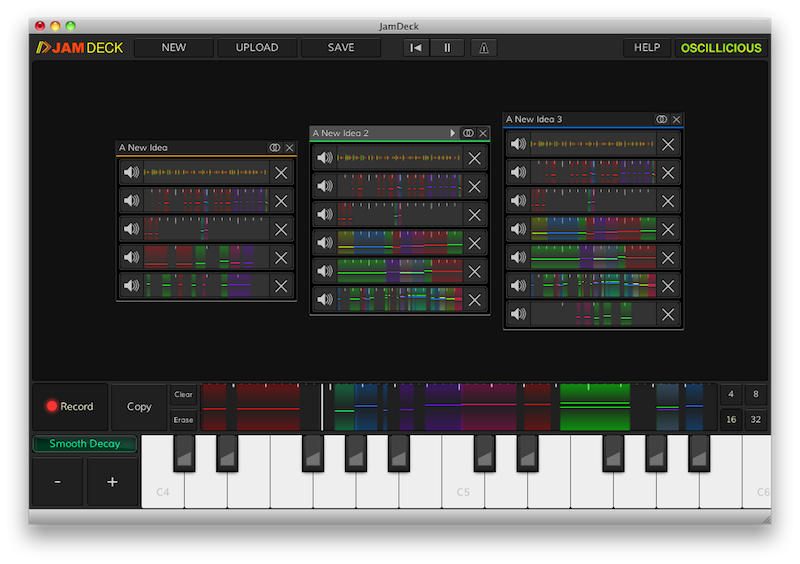Delete the first track in A New Idea
Viewport: 800px width, 564px height.
[x=281, y=173]
